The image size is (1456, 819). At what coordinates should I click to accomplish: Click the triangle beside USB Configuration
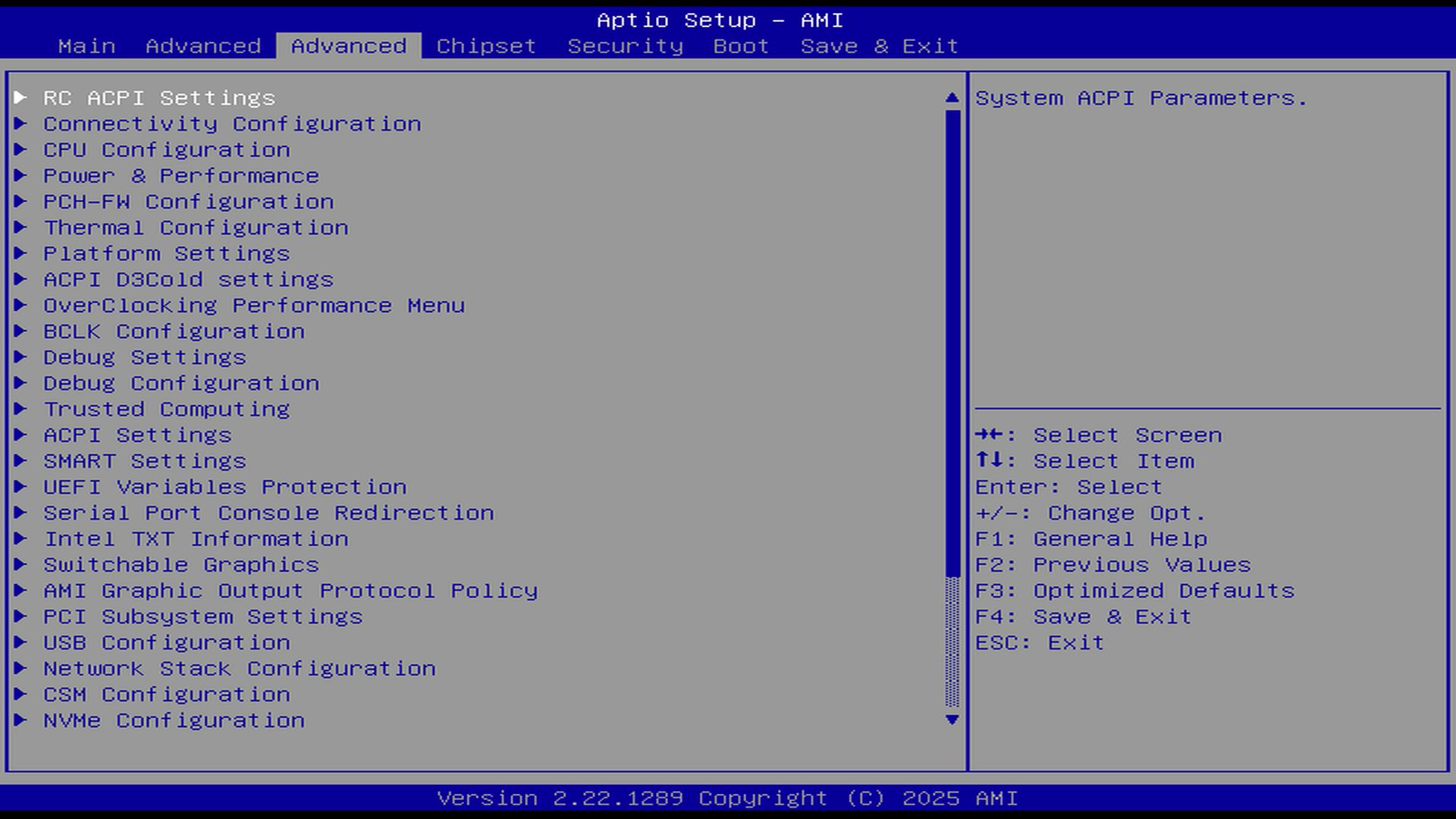click(21, 642)
